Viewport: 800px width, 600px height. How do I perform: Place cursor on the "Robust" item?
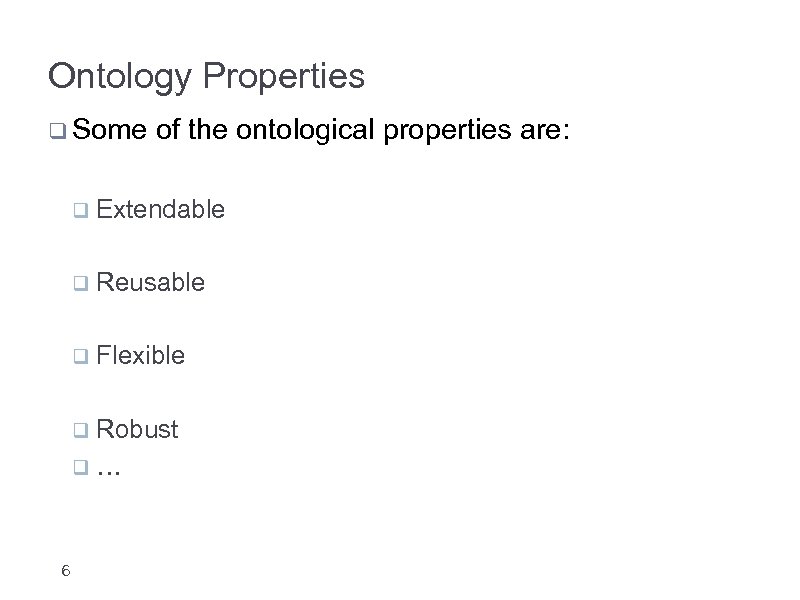[138, 430]
